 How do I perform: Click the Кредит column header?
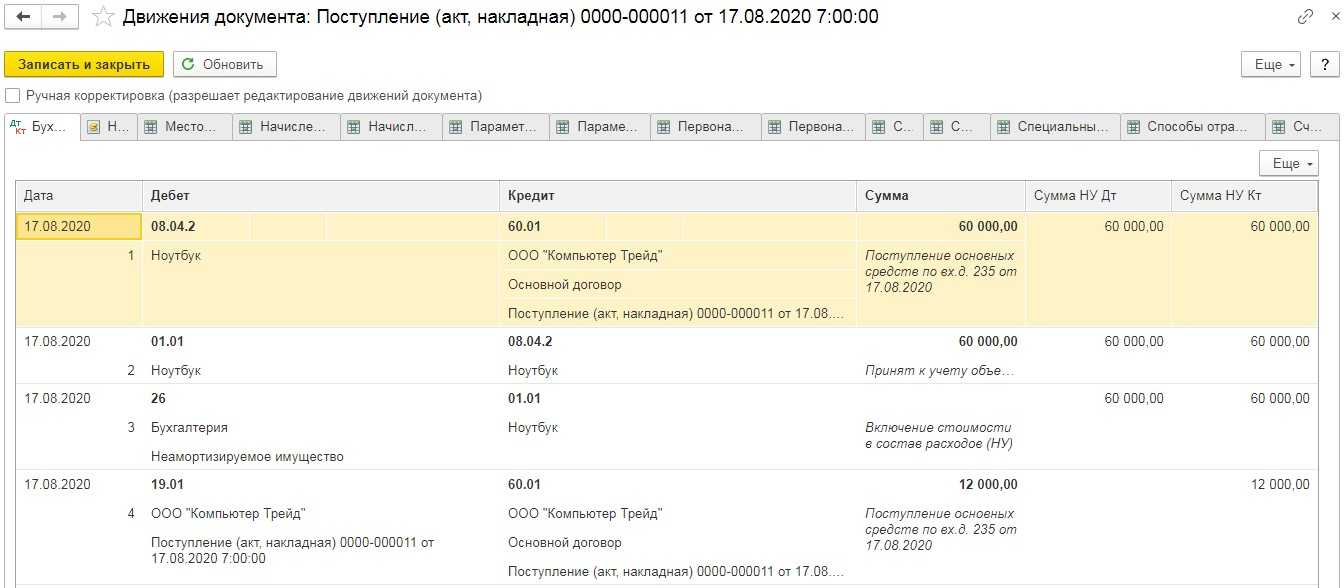click(678, 196)
